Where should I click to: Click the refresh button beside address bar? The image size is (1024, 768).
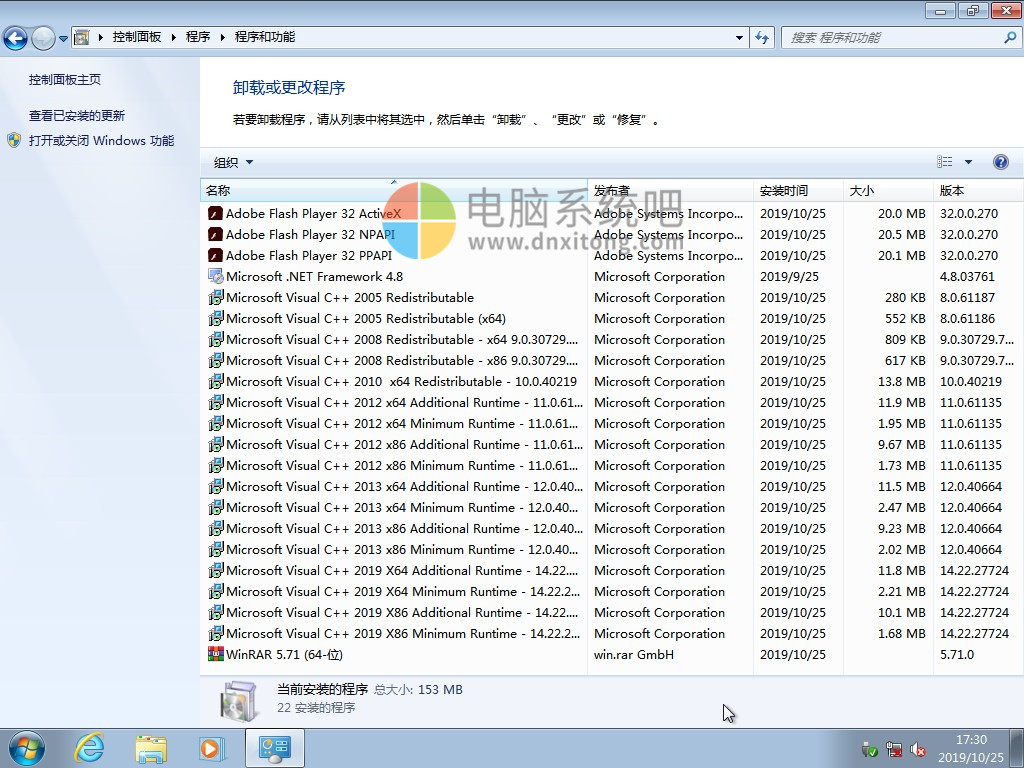coord(761,38)
